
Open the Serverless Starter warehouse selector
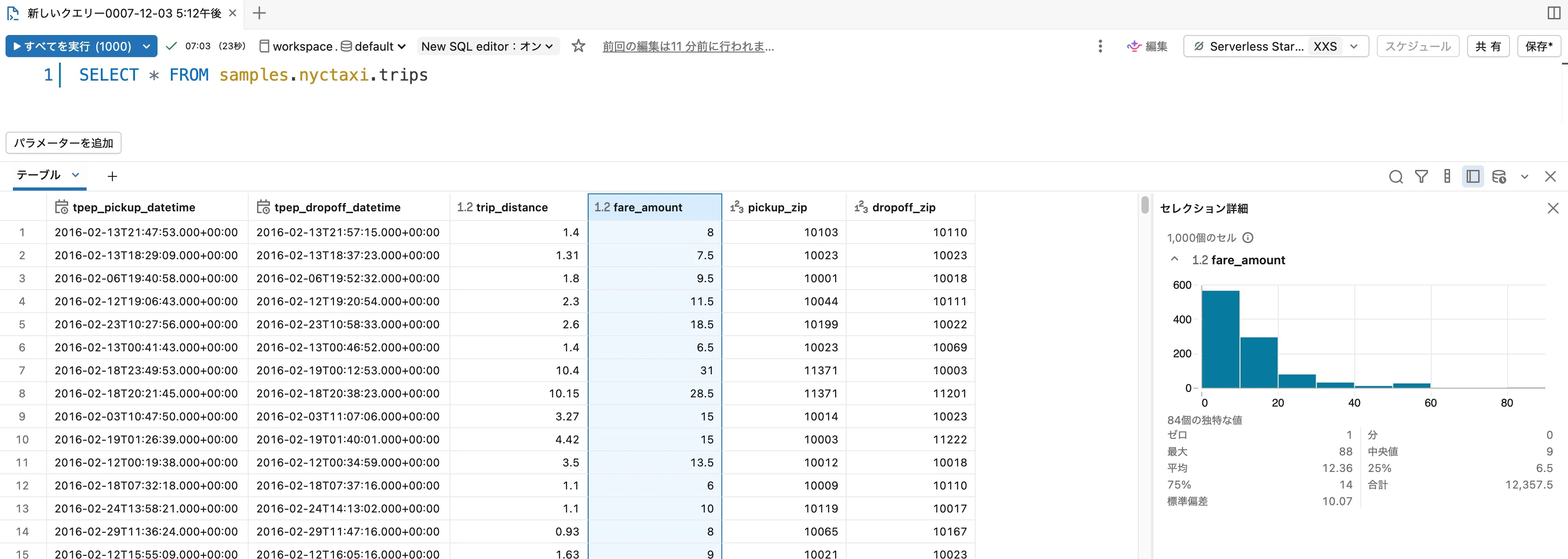click(x=1276, y=46)
